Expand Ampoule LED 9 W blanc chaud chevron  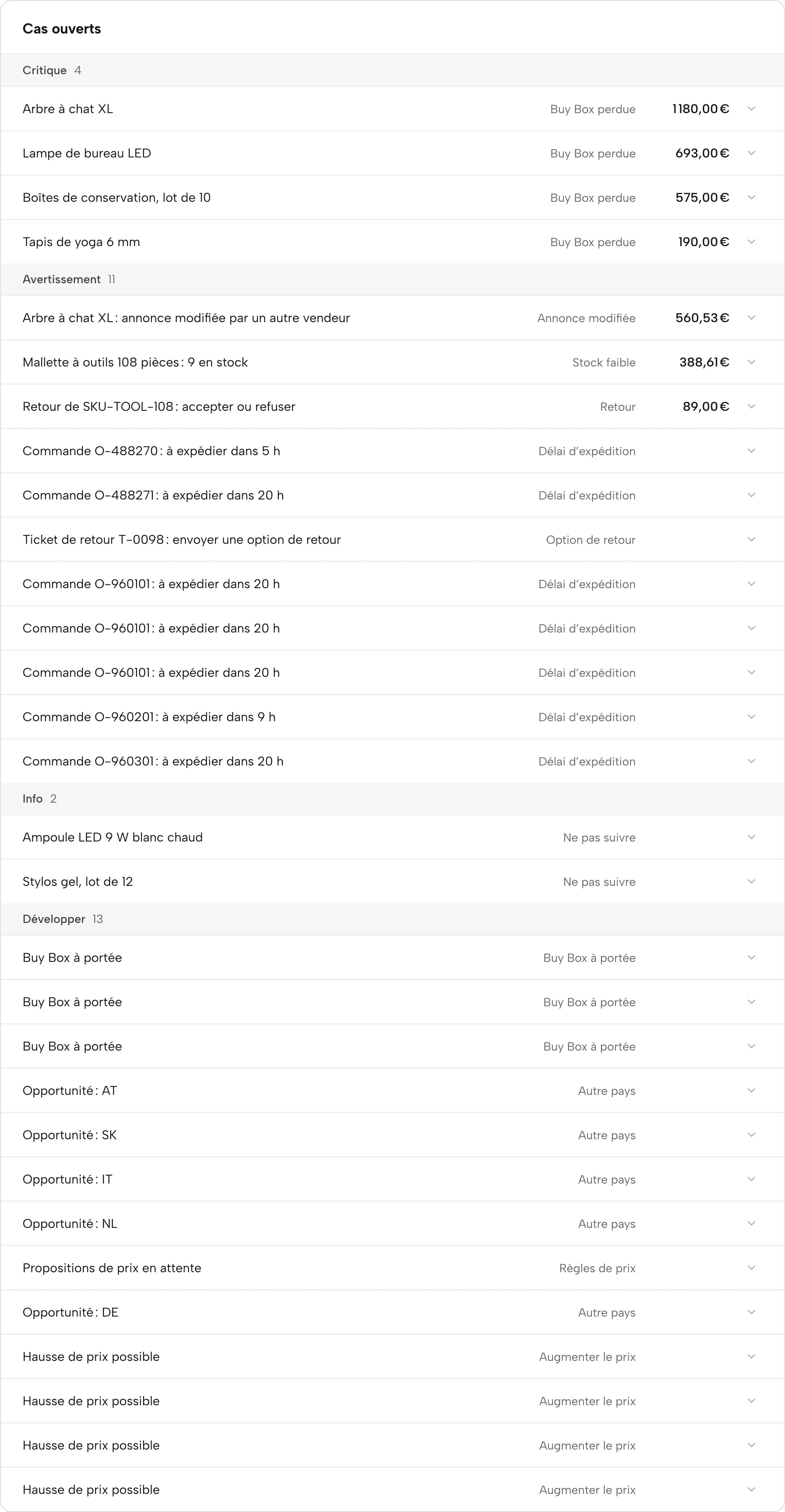point(751,837)
